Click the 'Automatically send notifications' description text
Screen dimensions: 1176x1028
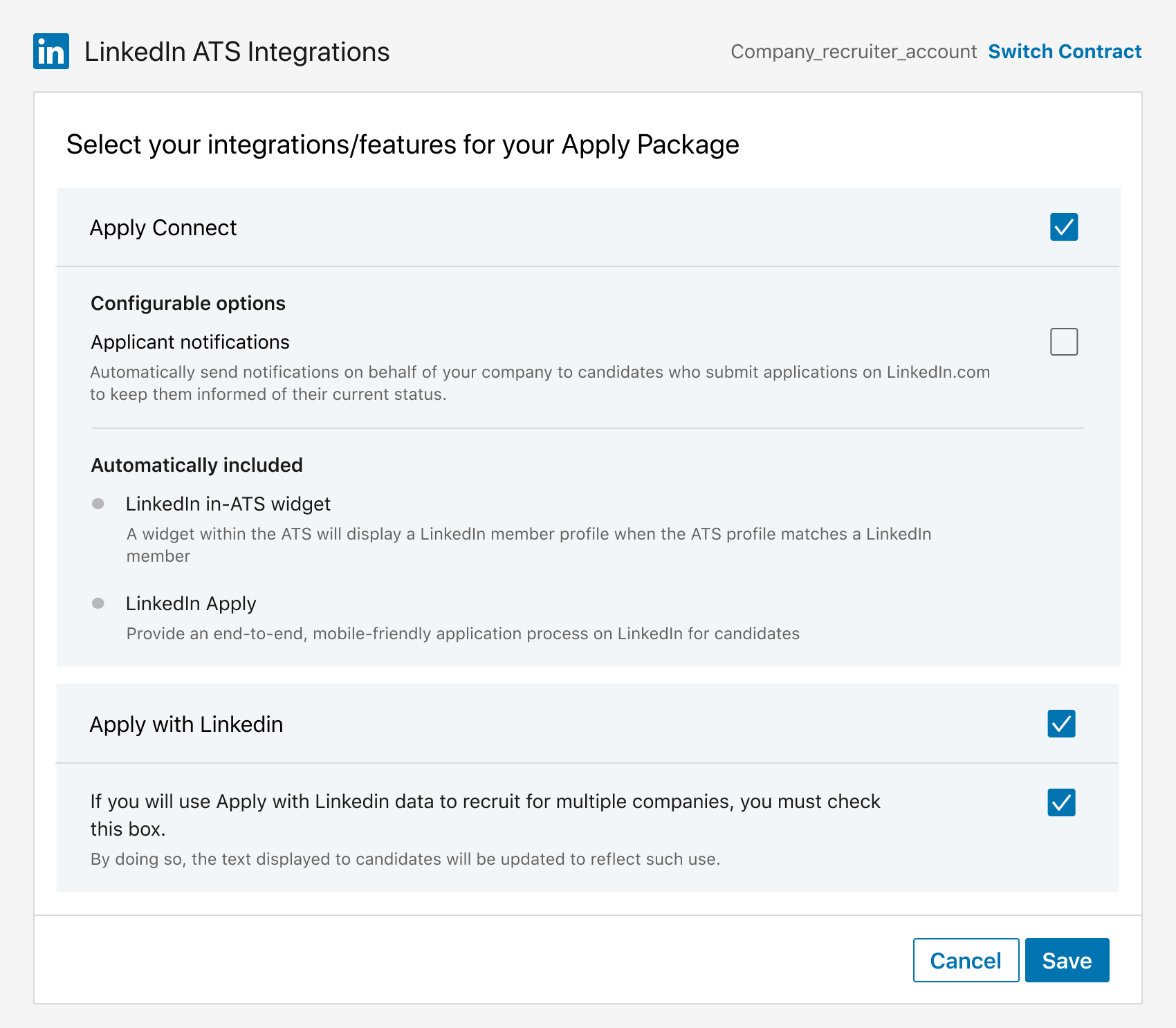[x=540, y=383]
